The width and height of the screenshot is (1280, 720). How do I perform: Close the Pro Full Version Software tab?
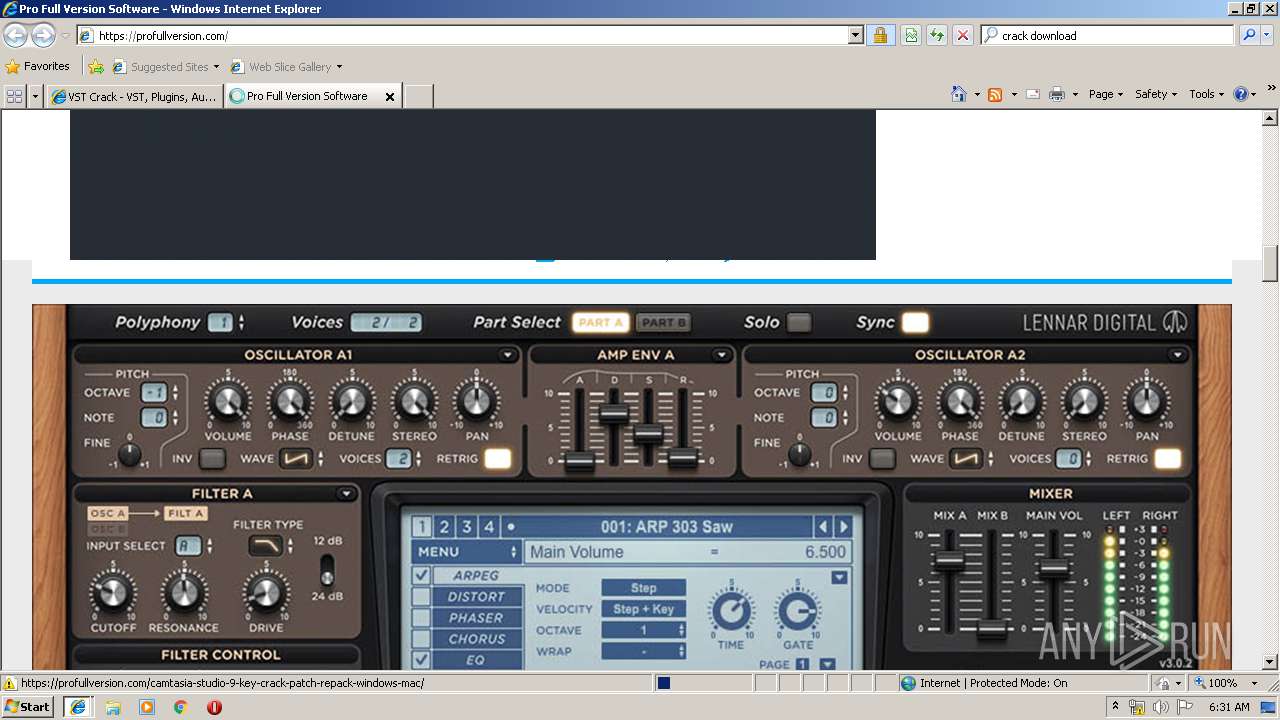390,97
